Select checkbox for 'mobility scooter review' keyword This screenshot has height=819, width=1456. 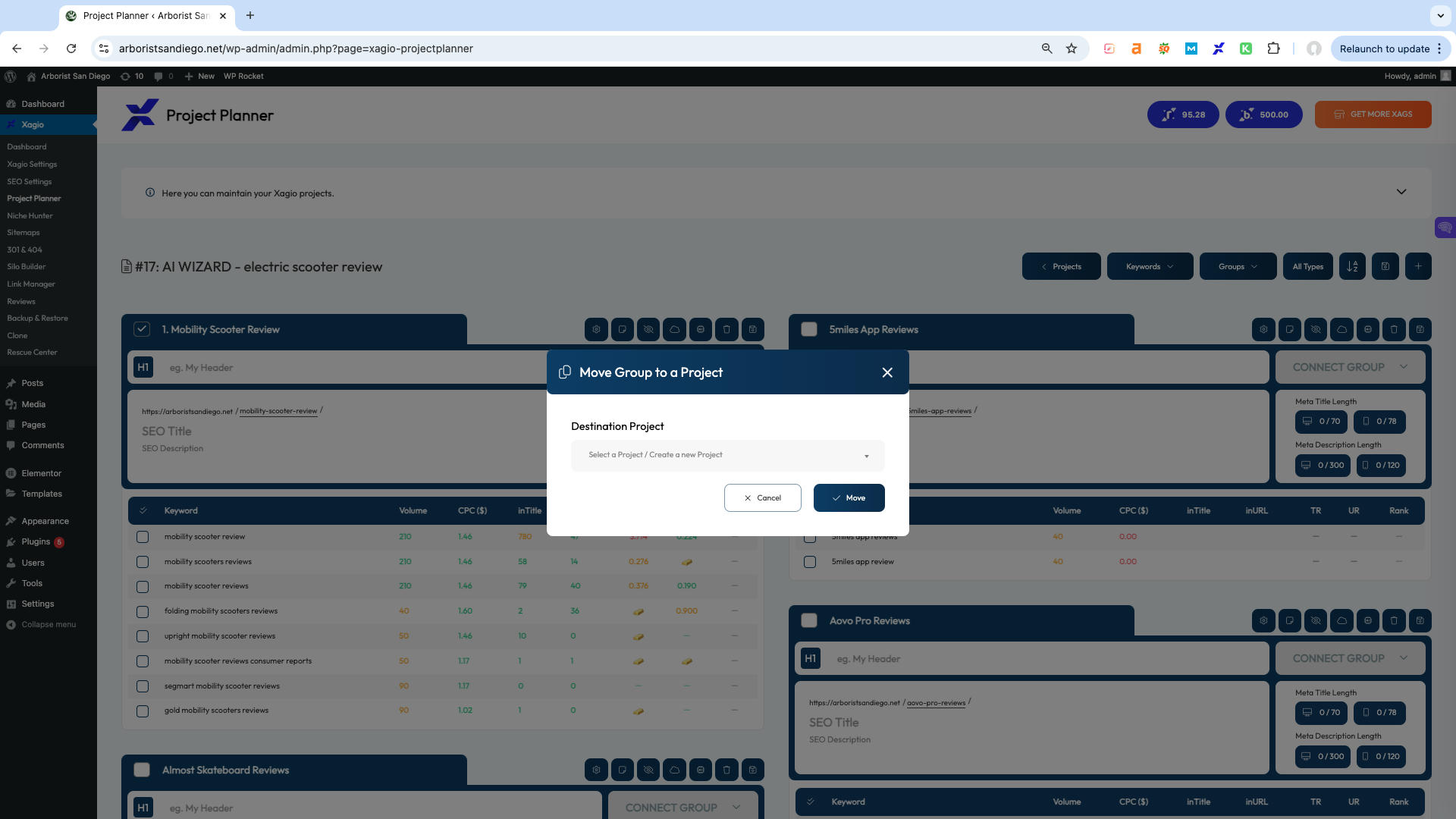[143, 537]
